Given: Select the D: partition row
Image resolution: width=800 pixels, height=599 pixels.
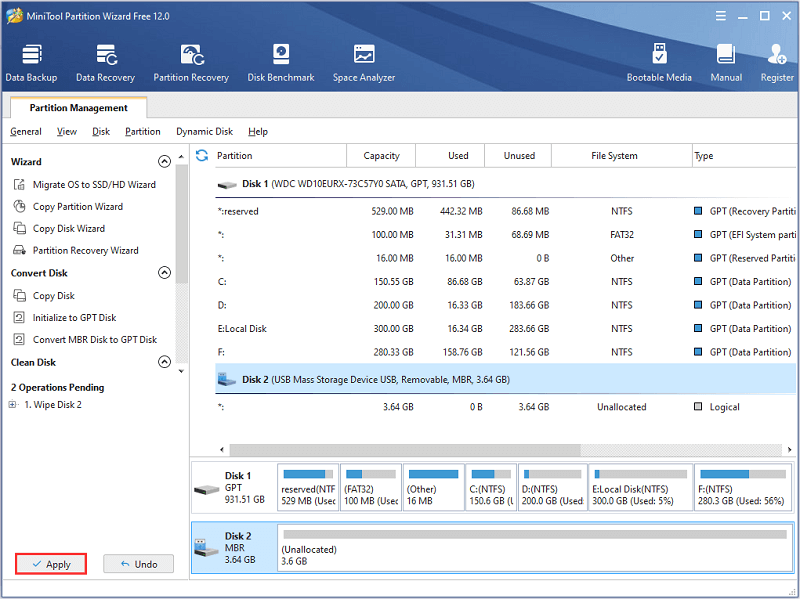Looking at the screenshot, I should pos(505,305).
